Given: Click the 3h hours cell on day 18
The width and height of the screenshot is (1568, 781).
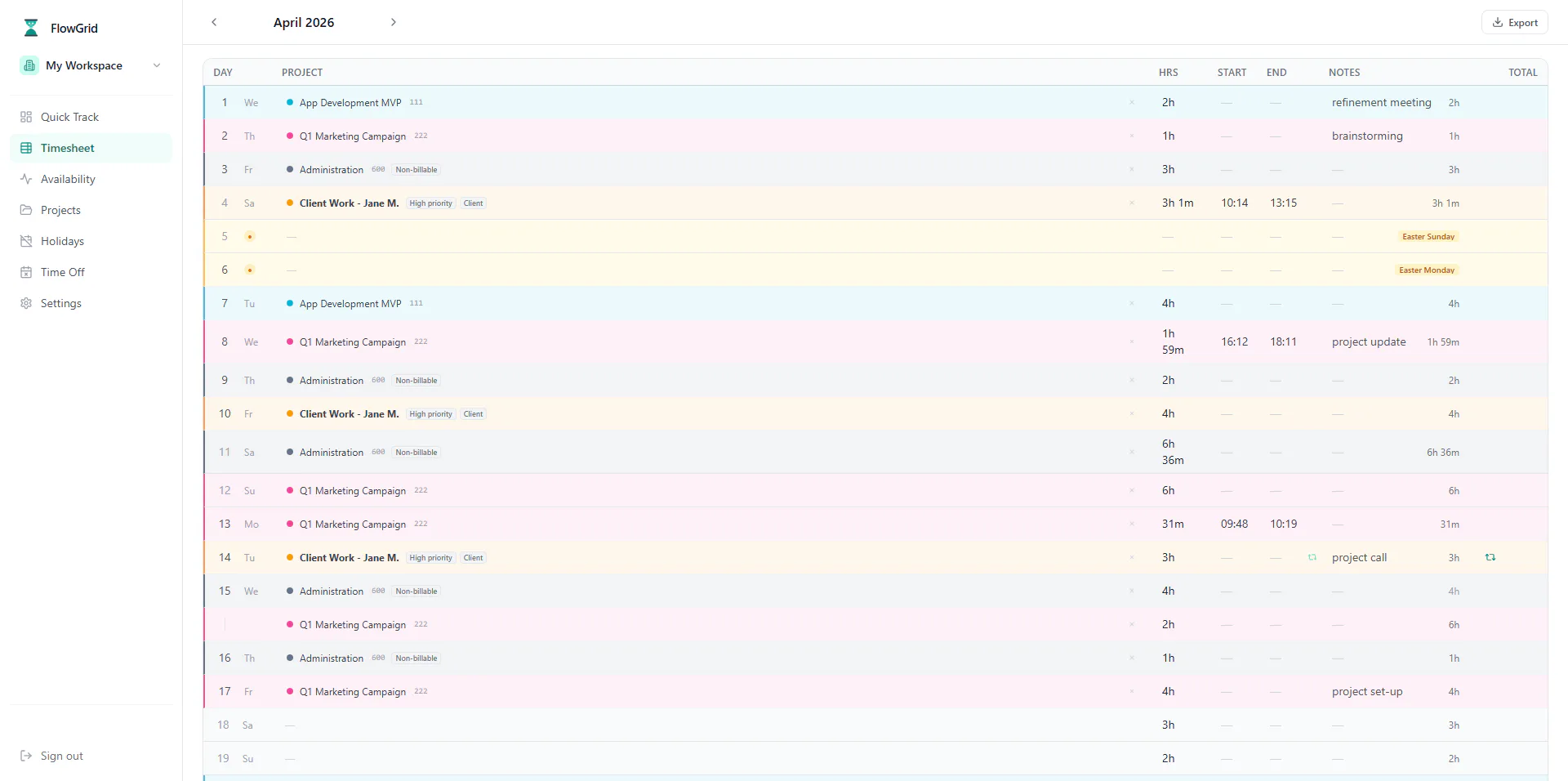Looking at the screenshot, I should (x=1168, y=725).
